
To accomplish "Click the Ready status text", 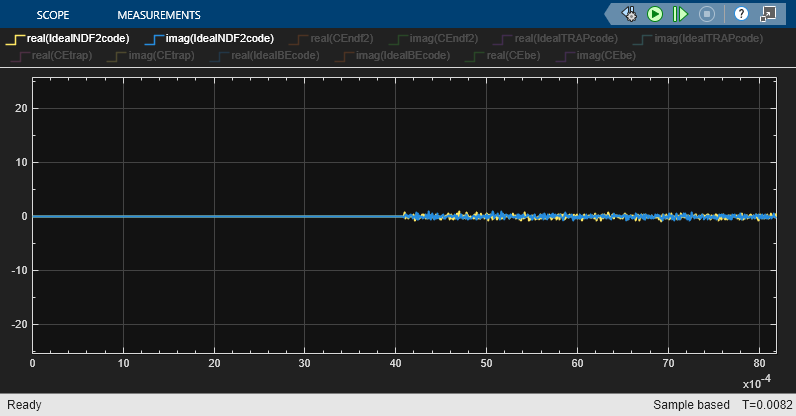I will pyautogui.click(x=24, y=405).
